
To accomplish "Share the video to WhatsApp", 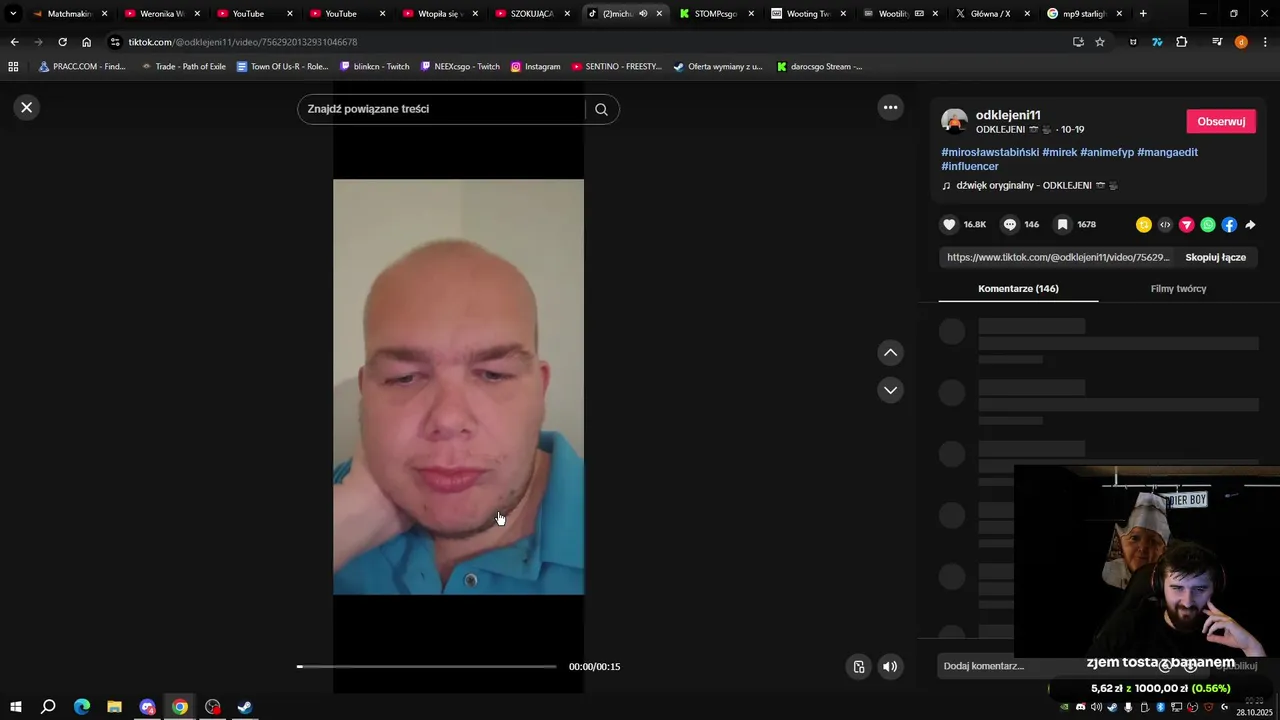I will click(x=1208, y=225).
